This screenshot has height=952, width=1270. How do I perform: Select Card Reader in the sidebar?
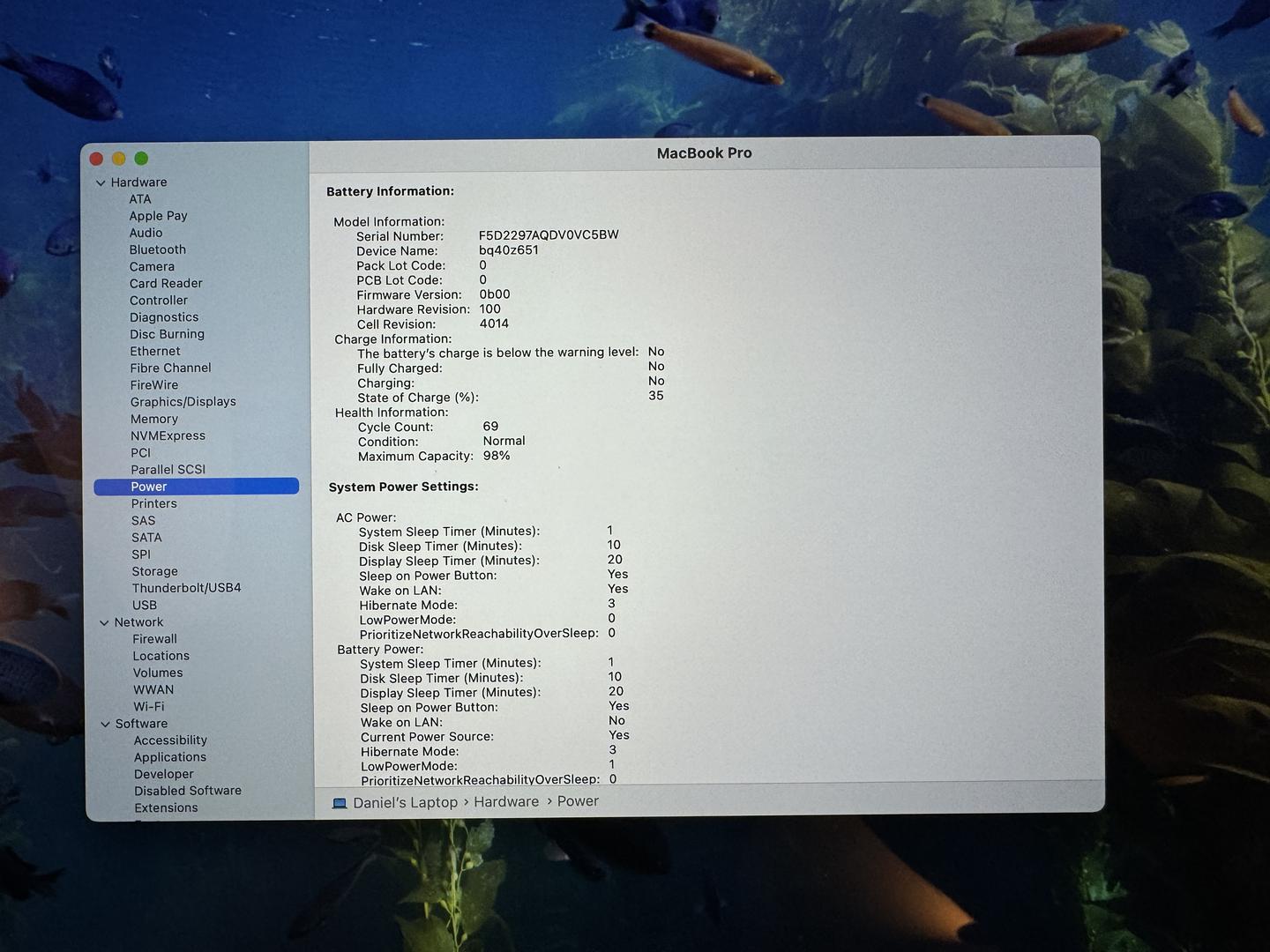pyautogui.click(x=166, y=283)
